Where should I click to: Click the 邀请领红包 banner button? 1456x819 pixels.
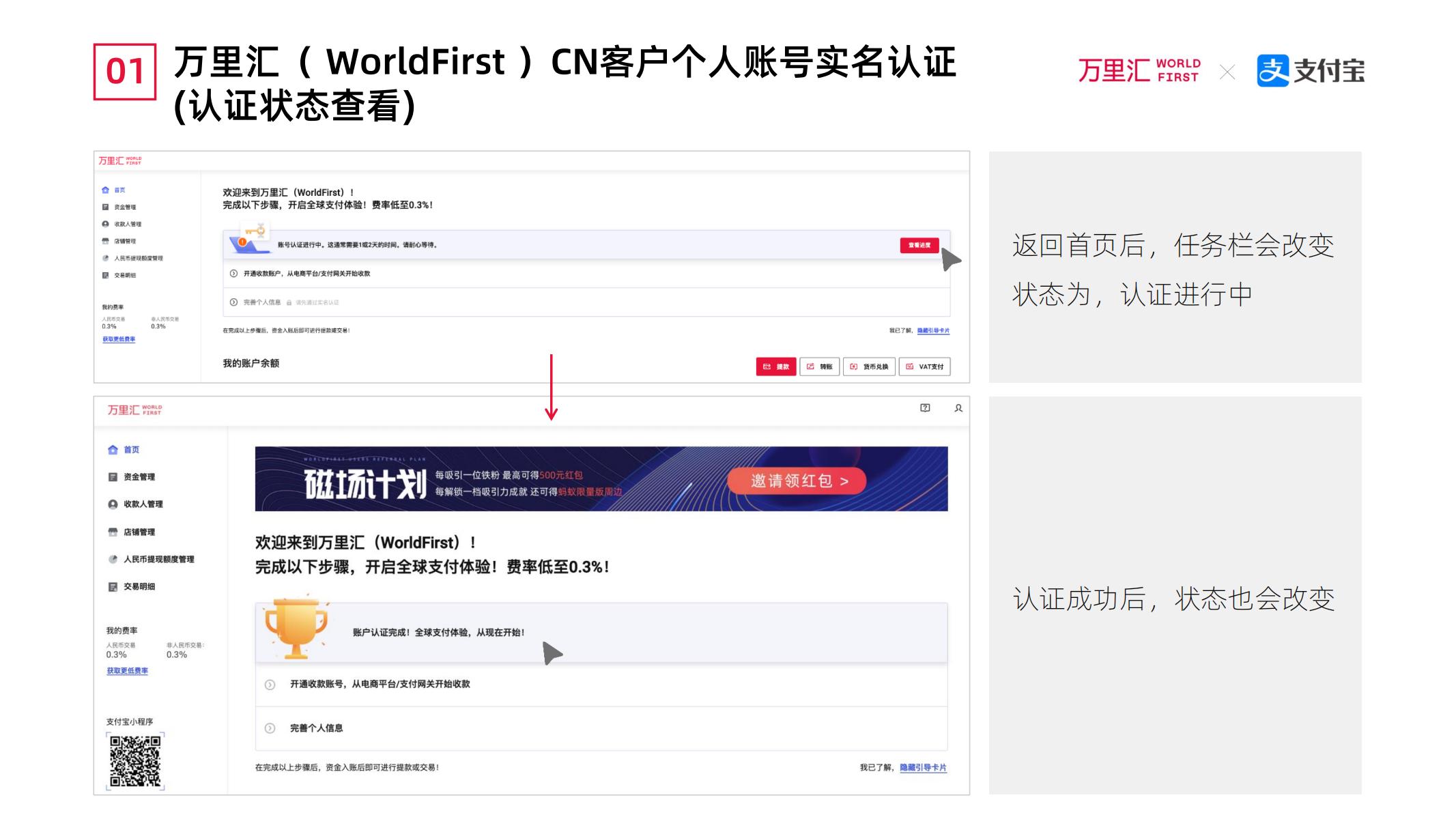click(x=797, y=481)
